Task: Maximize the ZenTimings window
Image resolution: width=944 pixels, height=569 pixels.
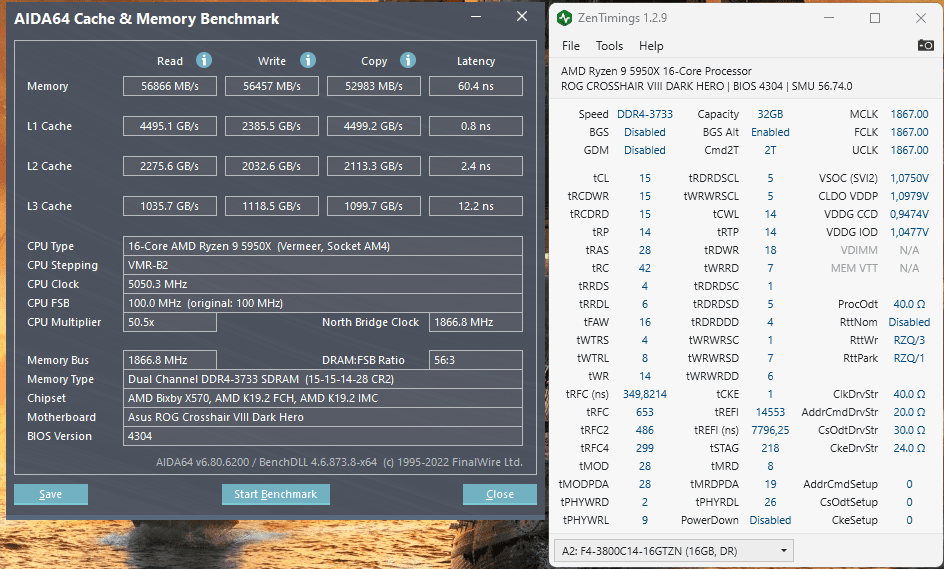Action: point(875,18)
